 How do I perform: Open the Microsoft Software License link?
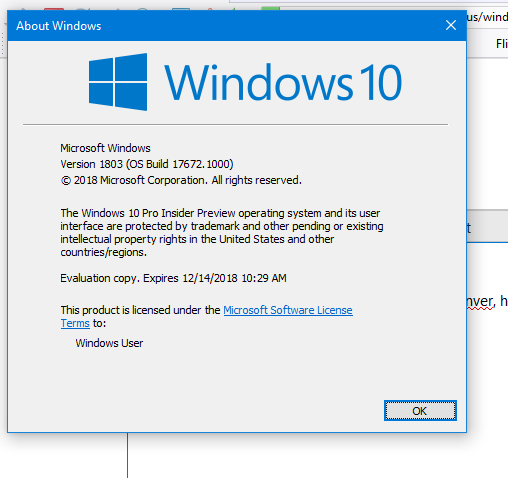click(x=288, y=310)
